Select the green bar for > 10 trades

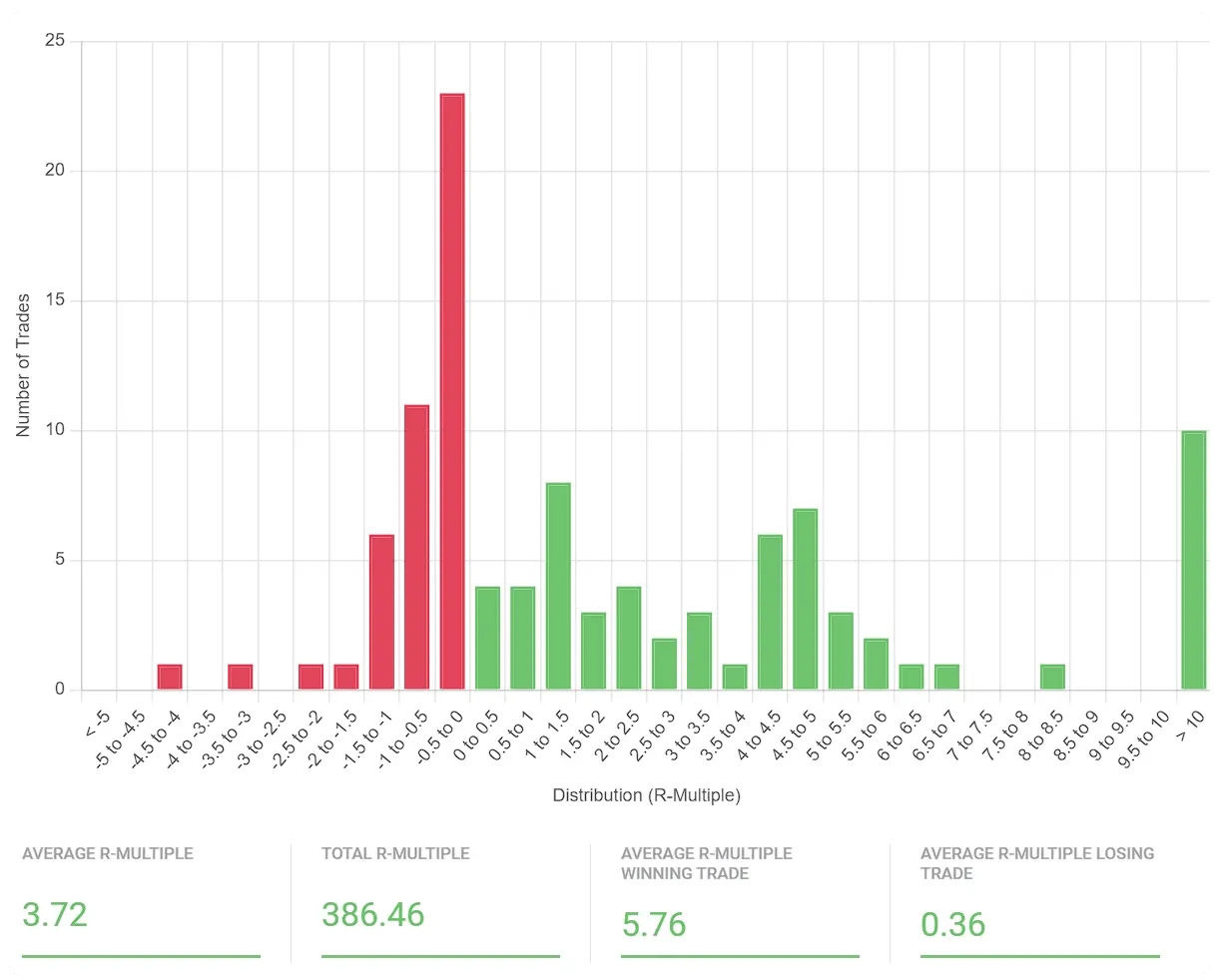1193,560
